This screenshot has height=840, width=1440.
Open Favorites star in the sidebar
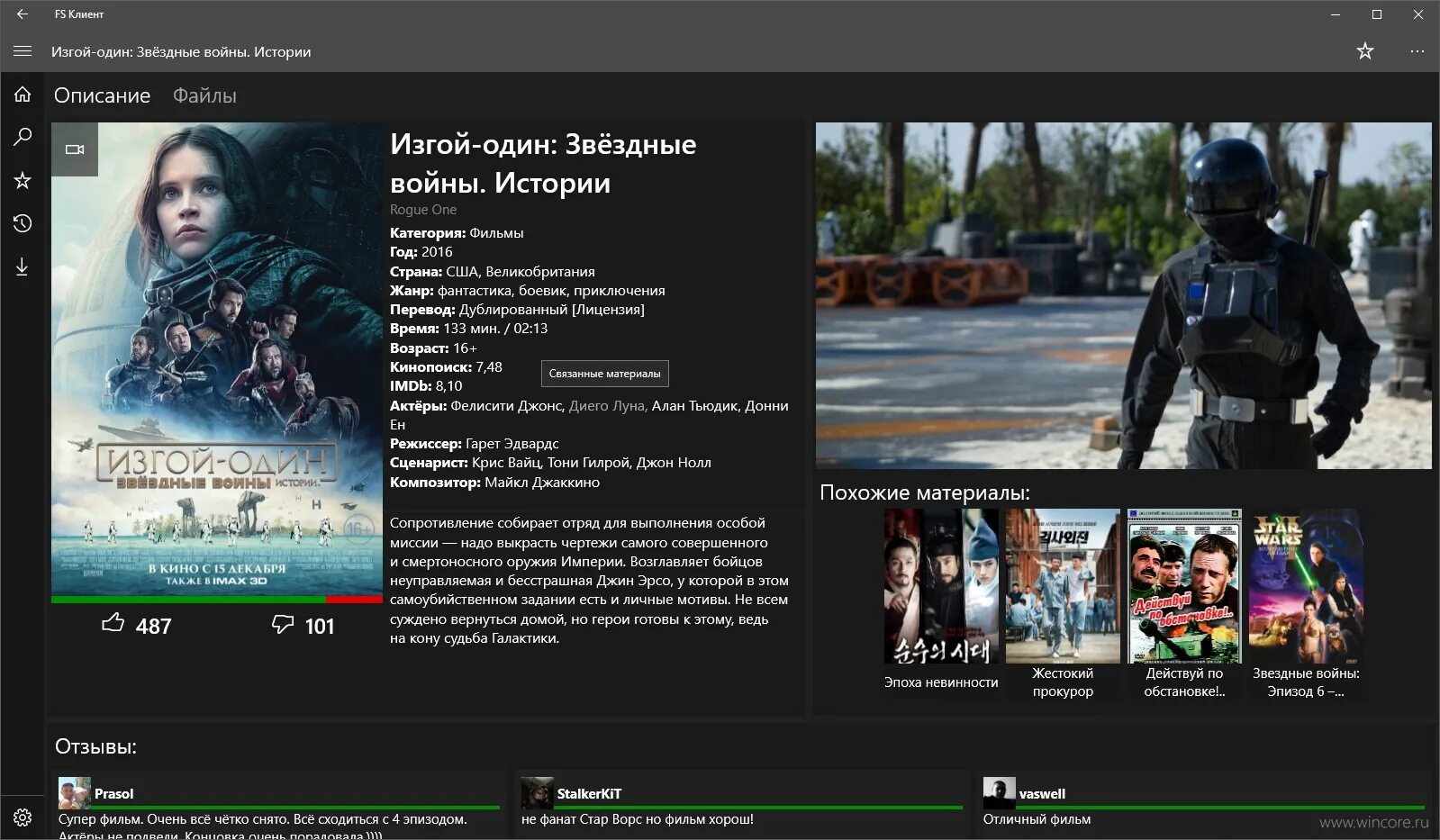[23, 180]
